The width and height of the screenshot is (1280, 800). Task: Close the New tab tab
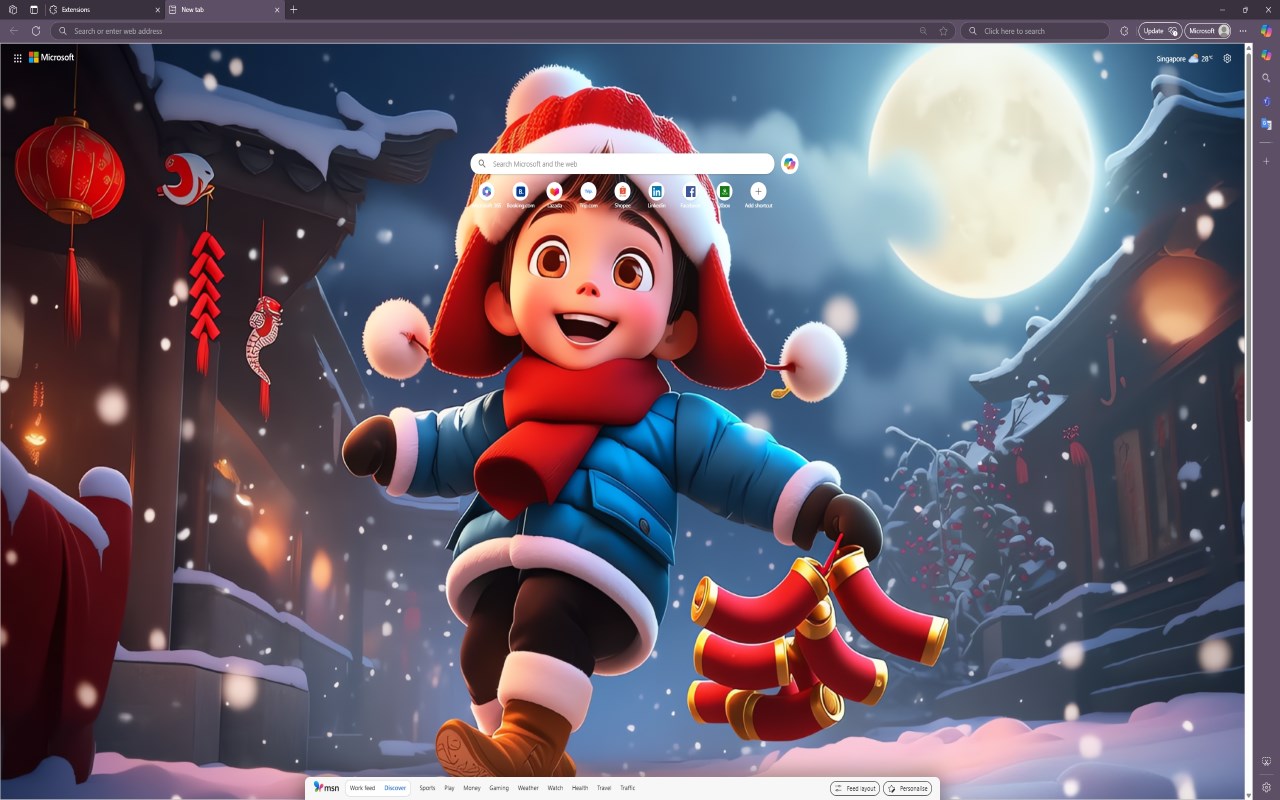pyautogui.click(x=277, y=10)
